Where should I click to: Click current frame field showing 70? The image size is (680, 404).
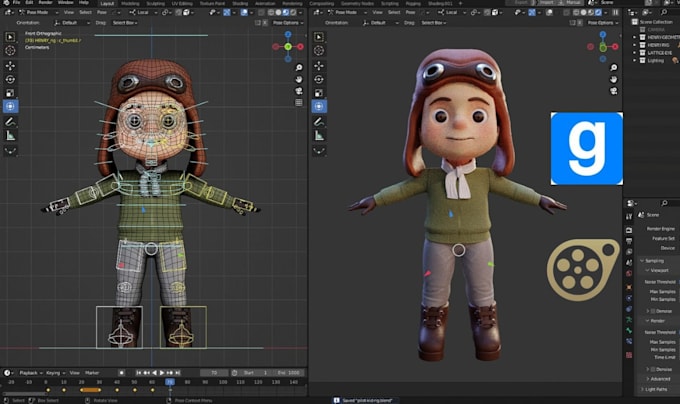pos(214,373)
